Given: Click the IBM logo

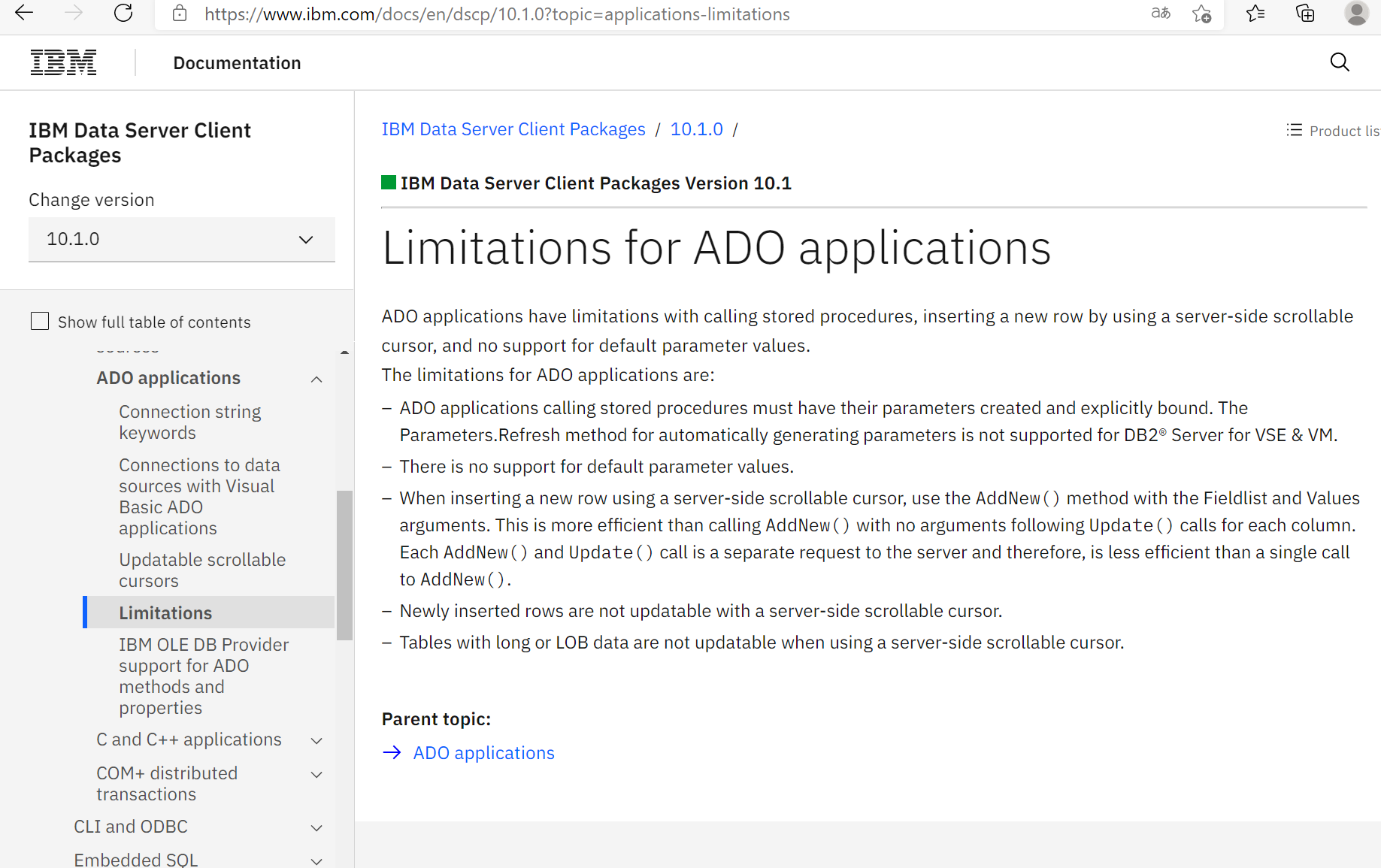Looking at the screenshot, I should [63, 62].
